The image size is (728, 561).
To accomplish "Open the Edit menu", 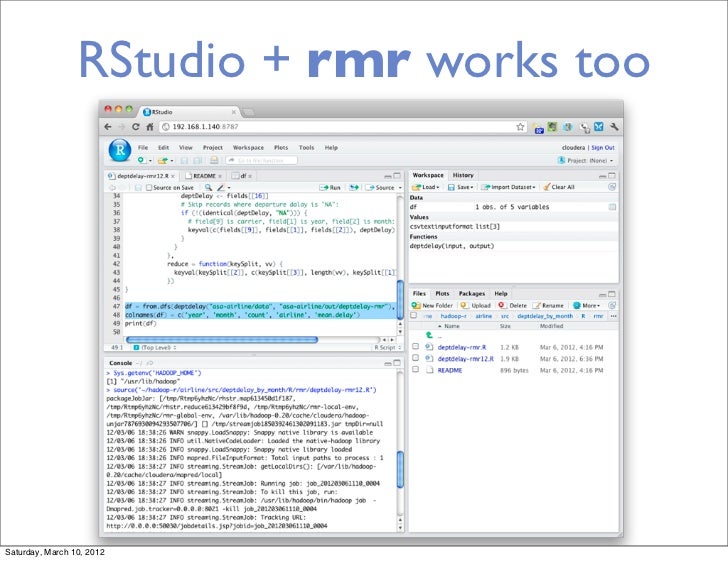I will pyautogui.click(x=163, y=147).
